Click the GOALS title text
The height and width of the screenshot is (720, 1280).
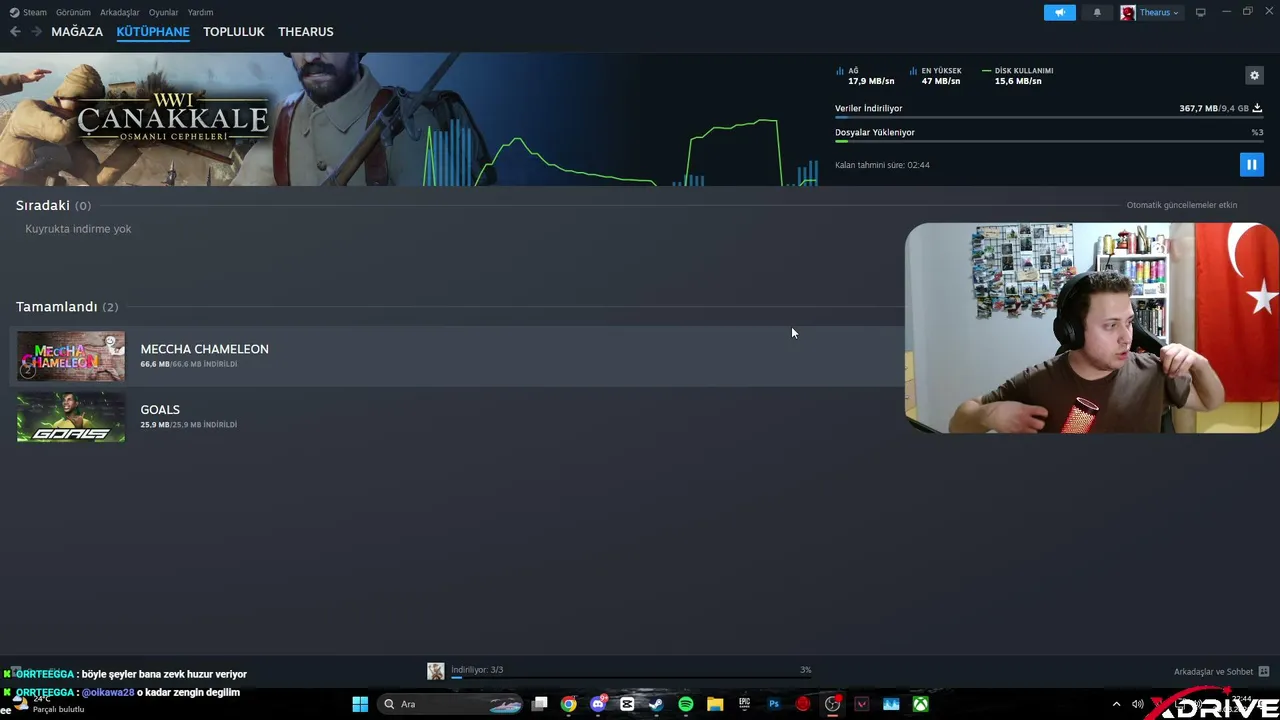tap(160, 410)
